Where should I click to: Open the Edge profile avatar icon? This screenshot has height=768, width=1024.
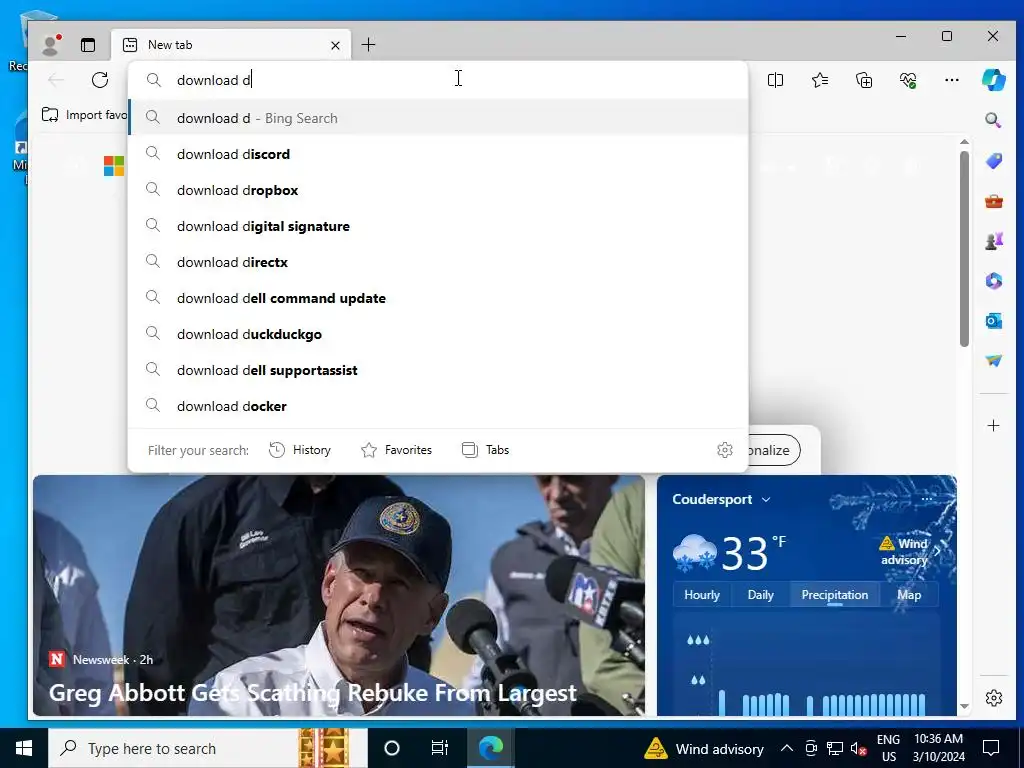coord(50,44)
